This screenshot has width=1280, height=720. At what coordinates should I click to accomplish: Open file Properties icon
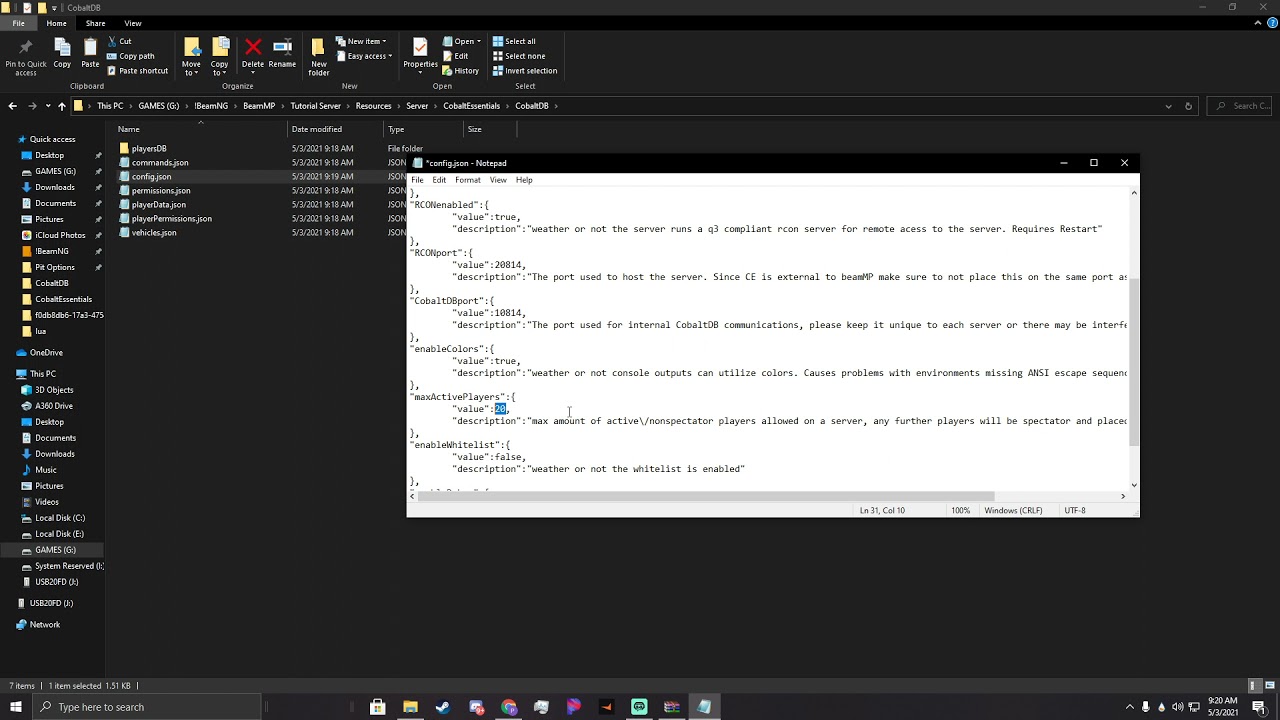[x=420, y=47]
